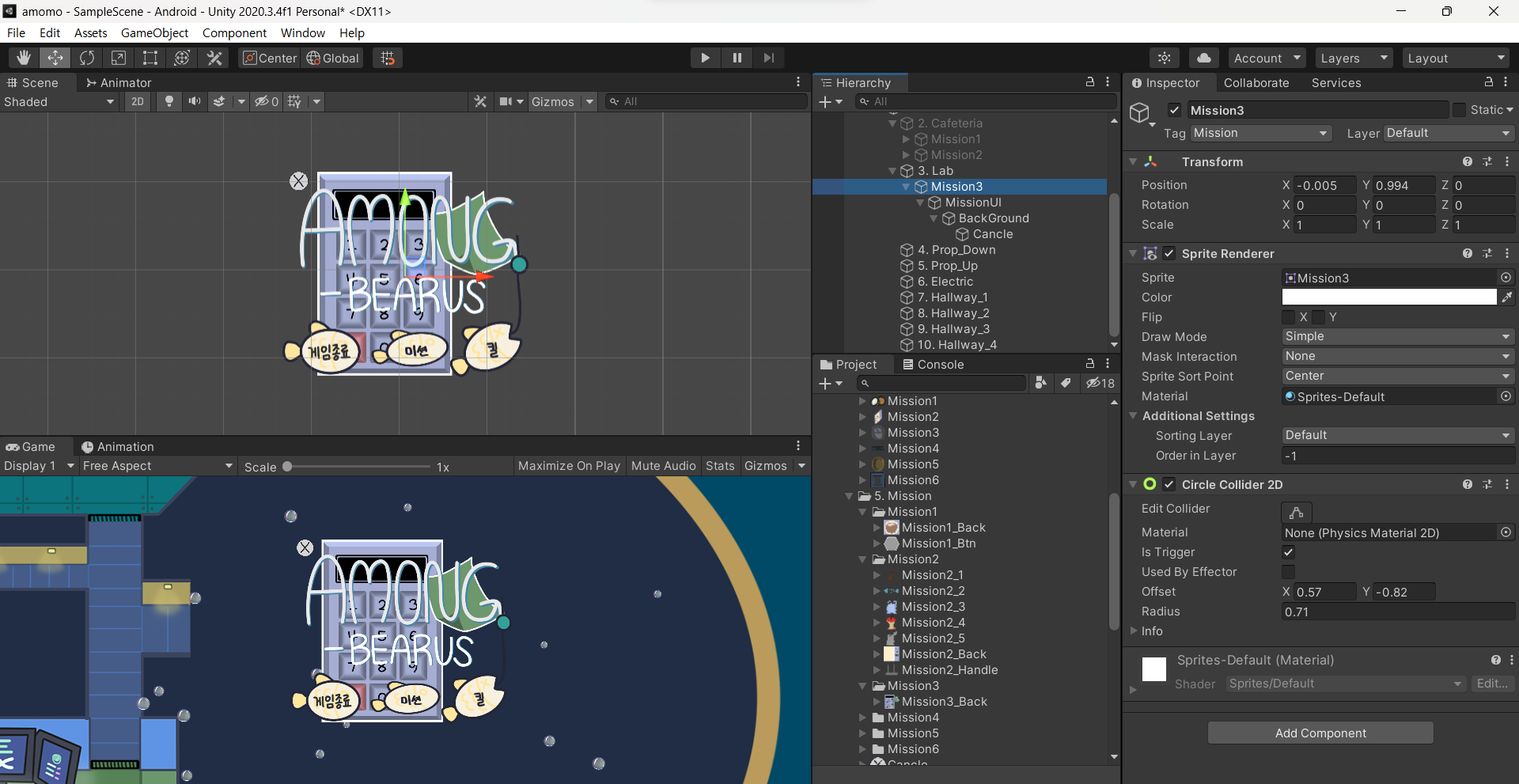
Task: Open Collab sun icon in toolbar
Action: (1165, 58)
